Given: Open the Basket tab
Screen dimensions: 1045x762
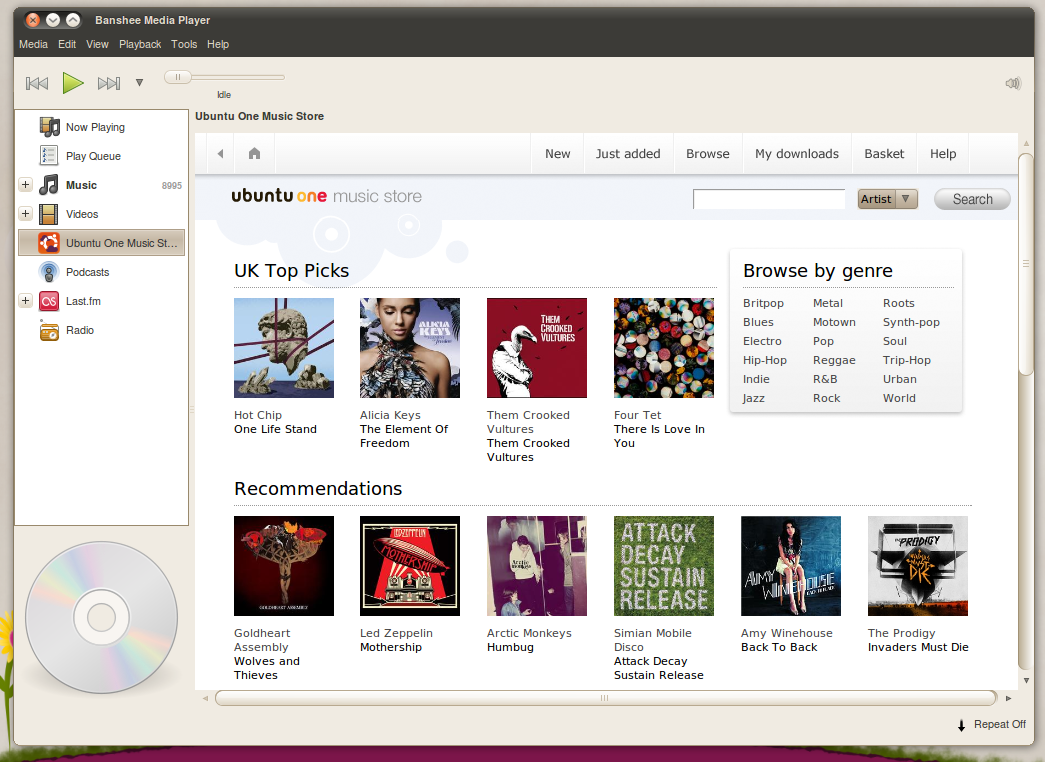Looking at the screenshot, I should 884,153.
